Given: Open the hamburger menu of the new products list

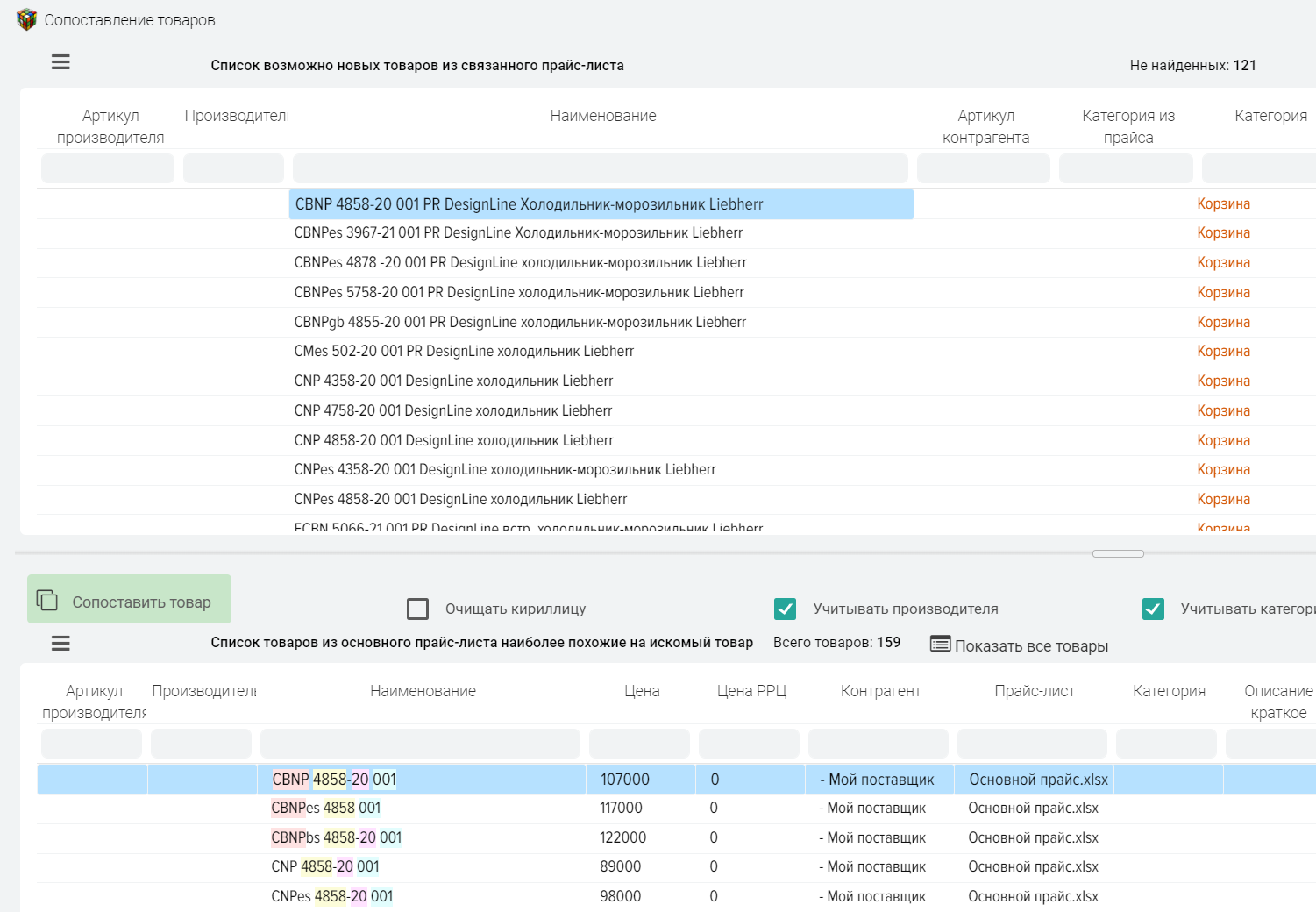Looking at the screenshot, I should (x=60, y=62).
